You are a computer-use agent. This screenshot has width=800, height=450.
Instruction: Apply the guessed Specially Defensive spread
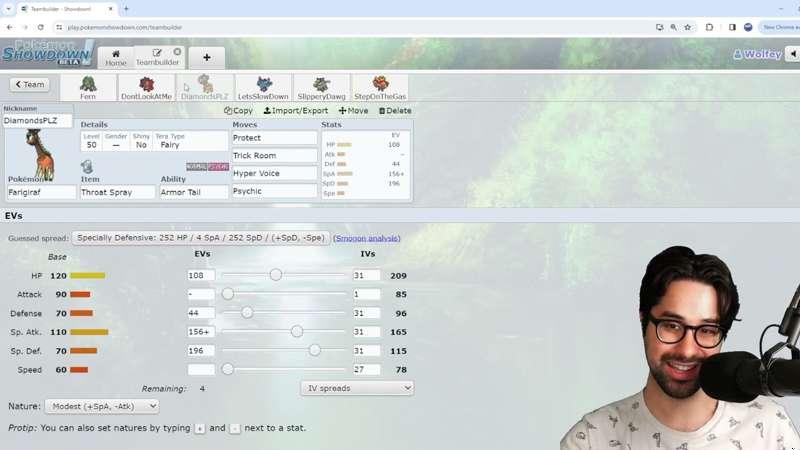click(x=201, y=238)
